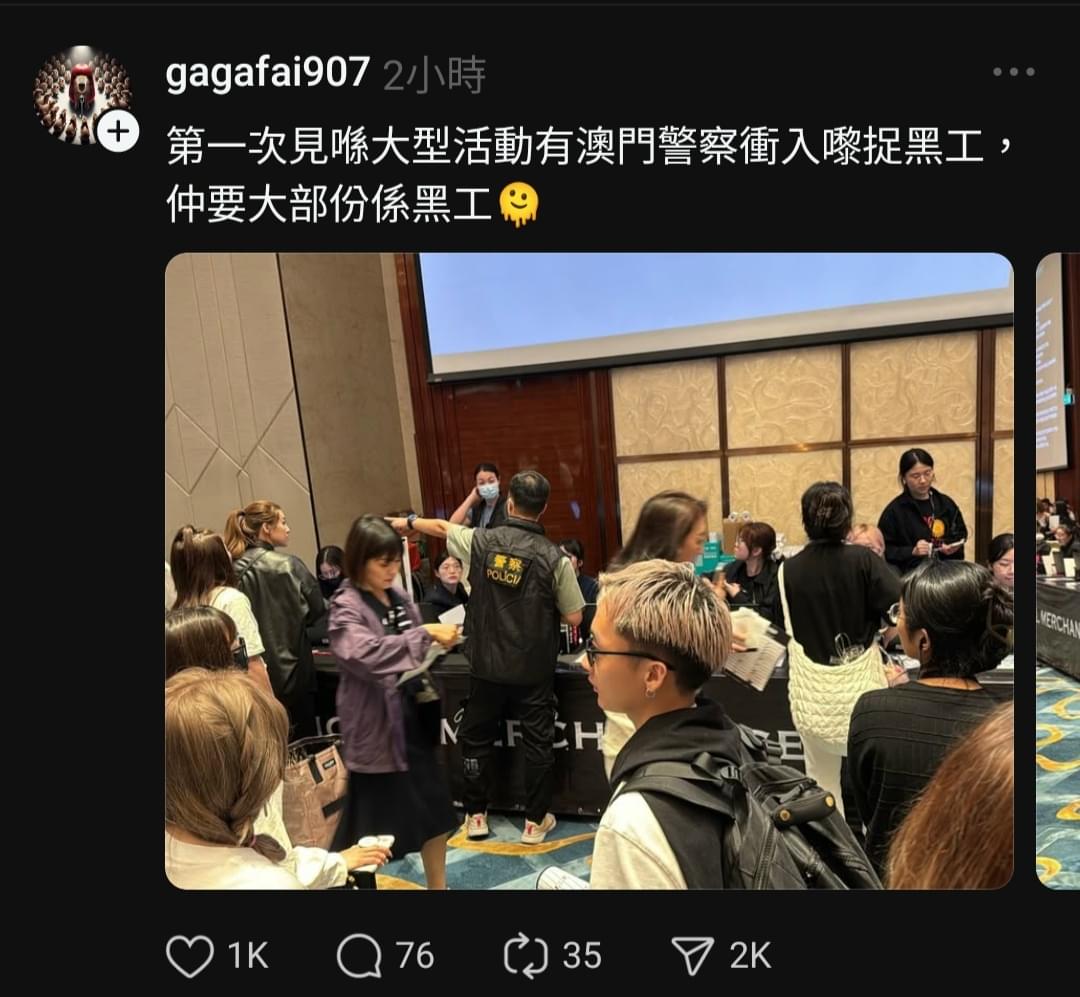Tap the POLICE vest in the photo
1080x997 pixels.
click(x=511, y=599)
